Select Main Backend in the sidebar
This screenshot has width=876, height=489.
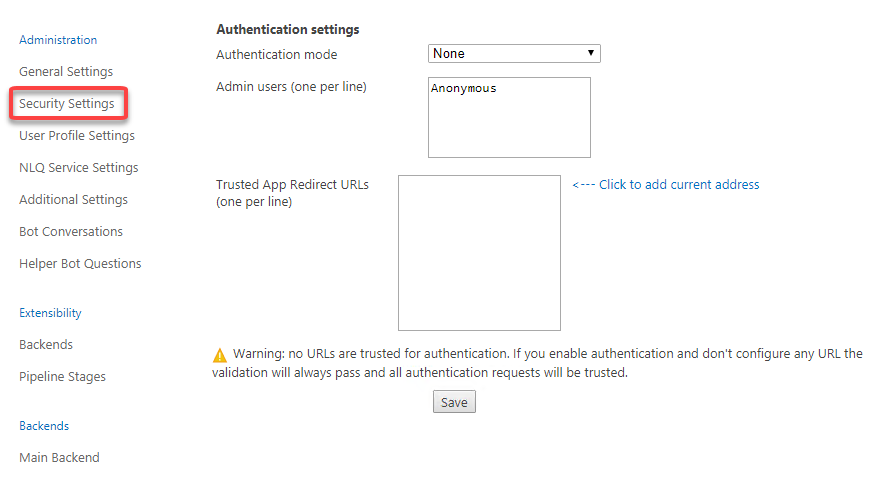tap(59, 458)
